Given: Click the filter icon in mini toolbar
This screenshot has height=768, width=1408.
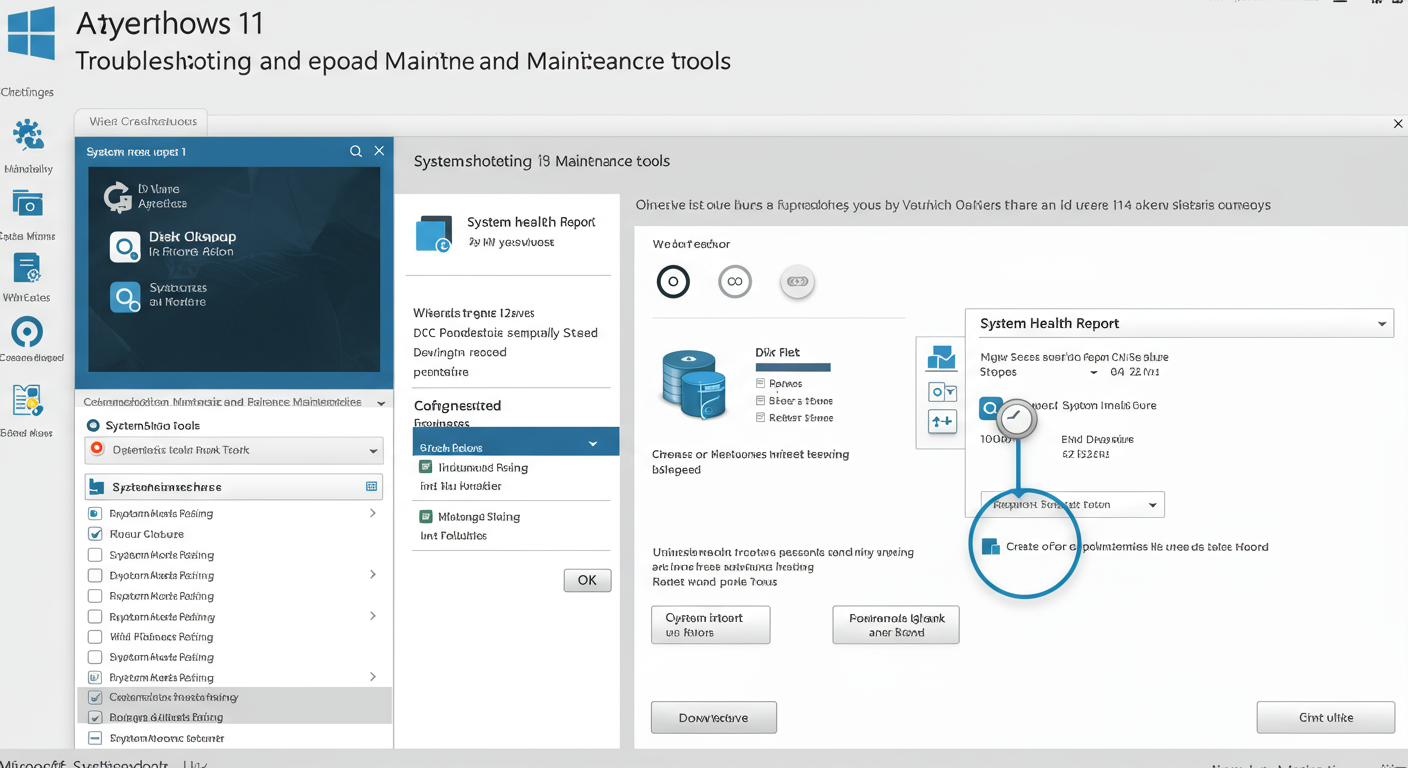Looking at the screenshot, I should (x=942, y=392).
